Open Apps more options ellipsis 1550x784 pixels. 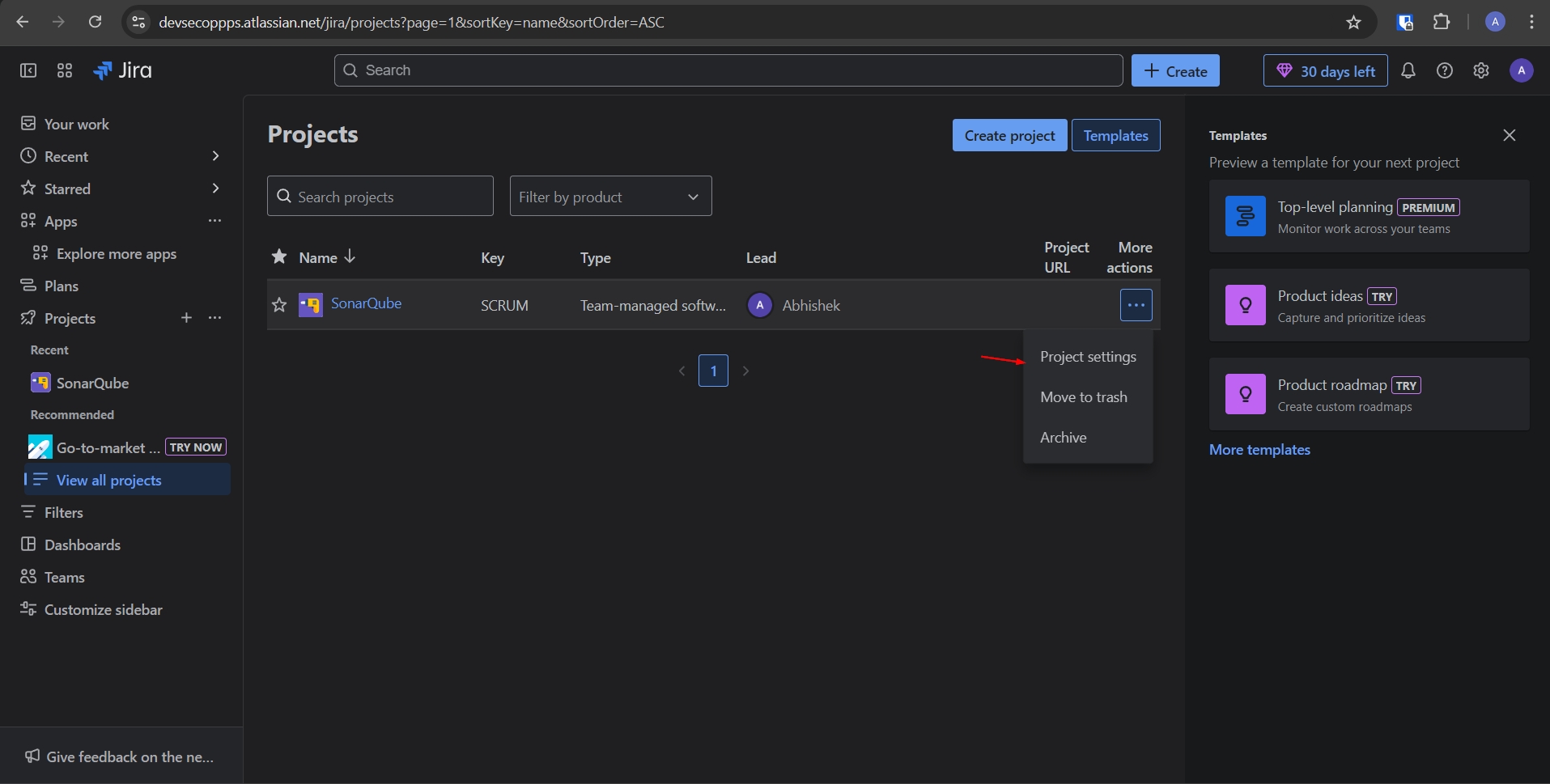214,221
